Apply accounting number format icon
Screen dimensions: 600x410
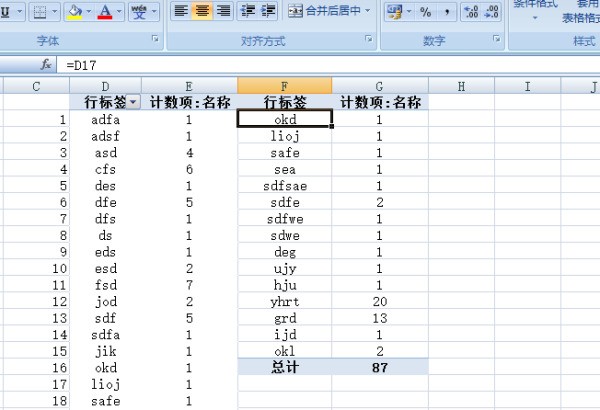[x=395, y=12]
